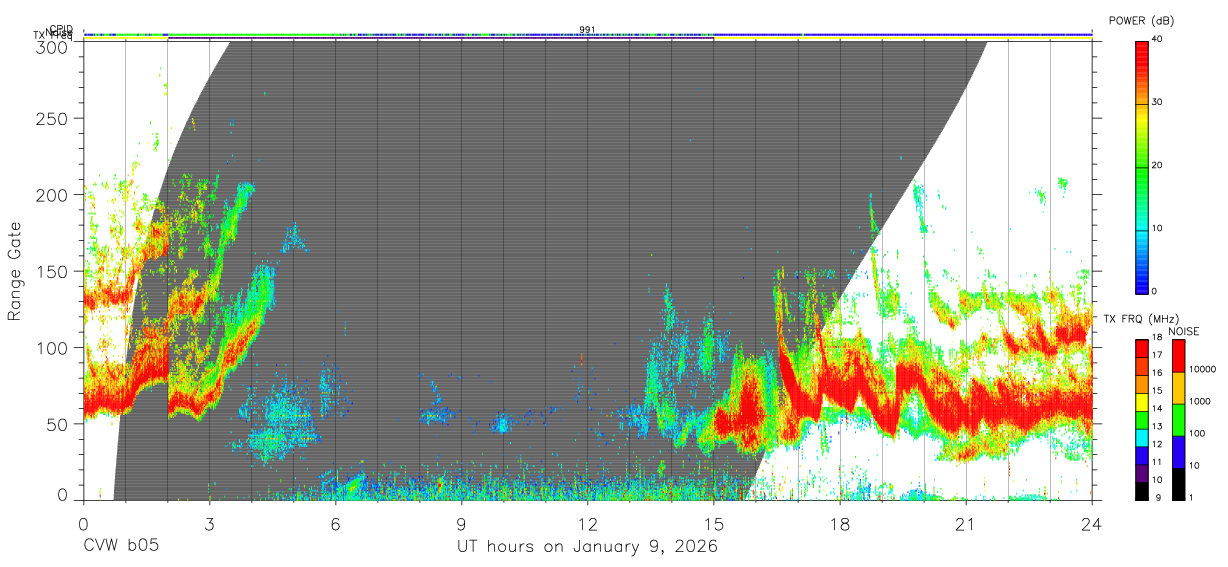The image size is (1228, 567).
Task: Select the green 13–14 MHz TX FRQ swatch
Action: pos(1141,420)
